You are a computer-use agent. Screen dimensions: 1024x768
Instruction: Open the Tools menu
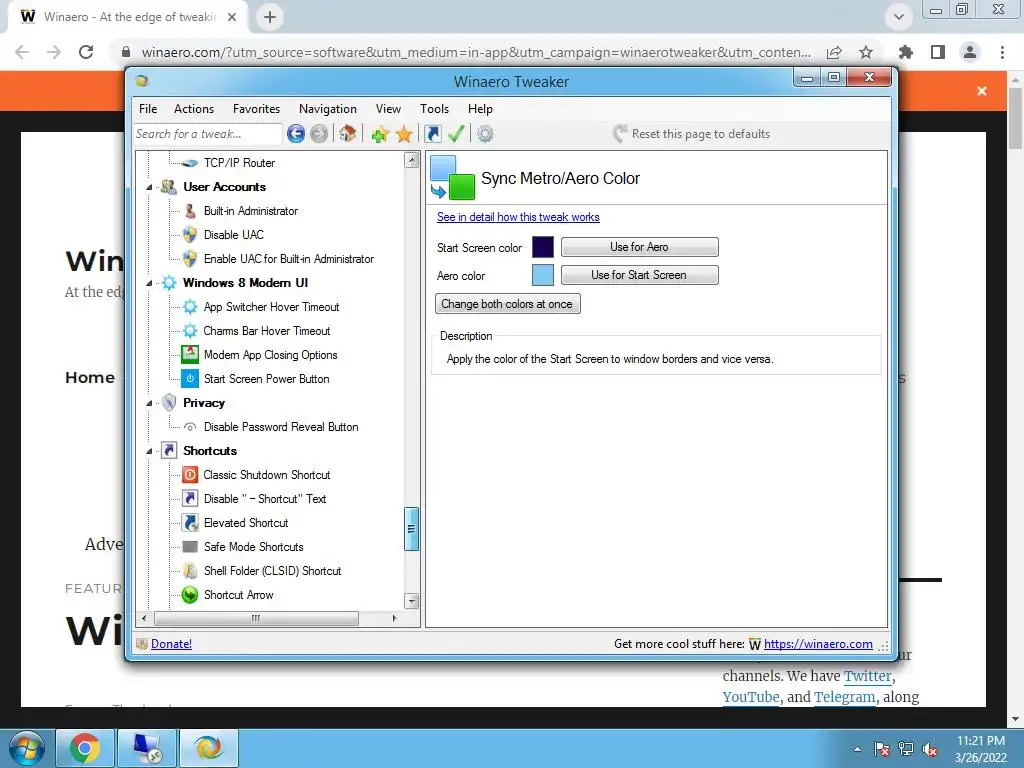click(434, 109)
